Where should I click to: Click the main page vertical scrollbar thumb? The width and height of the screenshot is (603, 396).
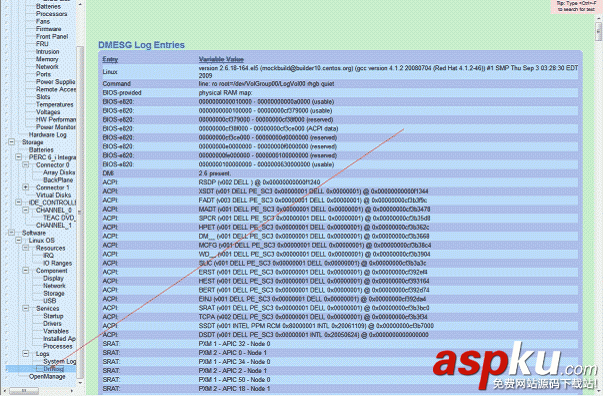point(598,31)
